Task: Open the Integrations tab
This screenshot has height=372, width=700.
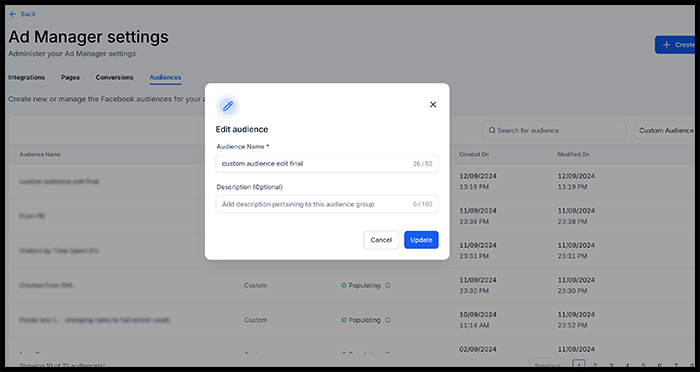Action: click(26, 77)
